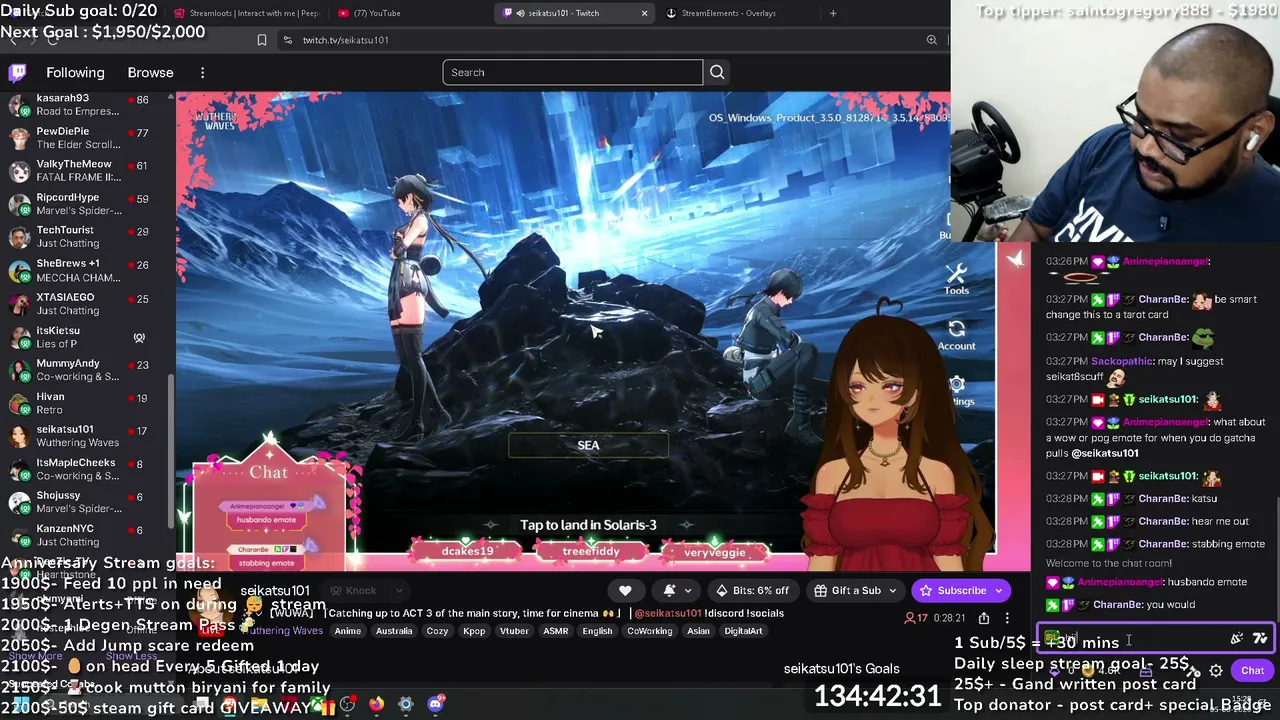Click the English stream tag

[x=597, y=631]
